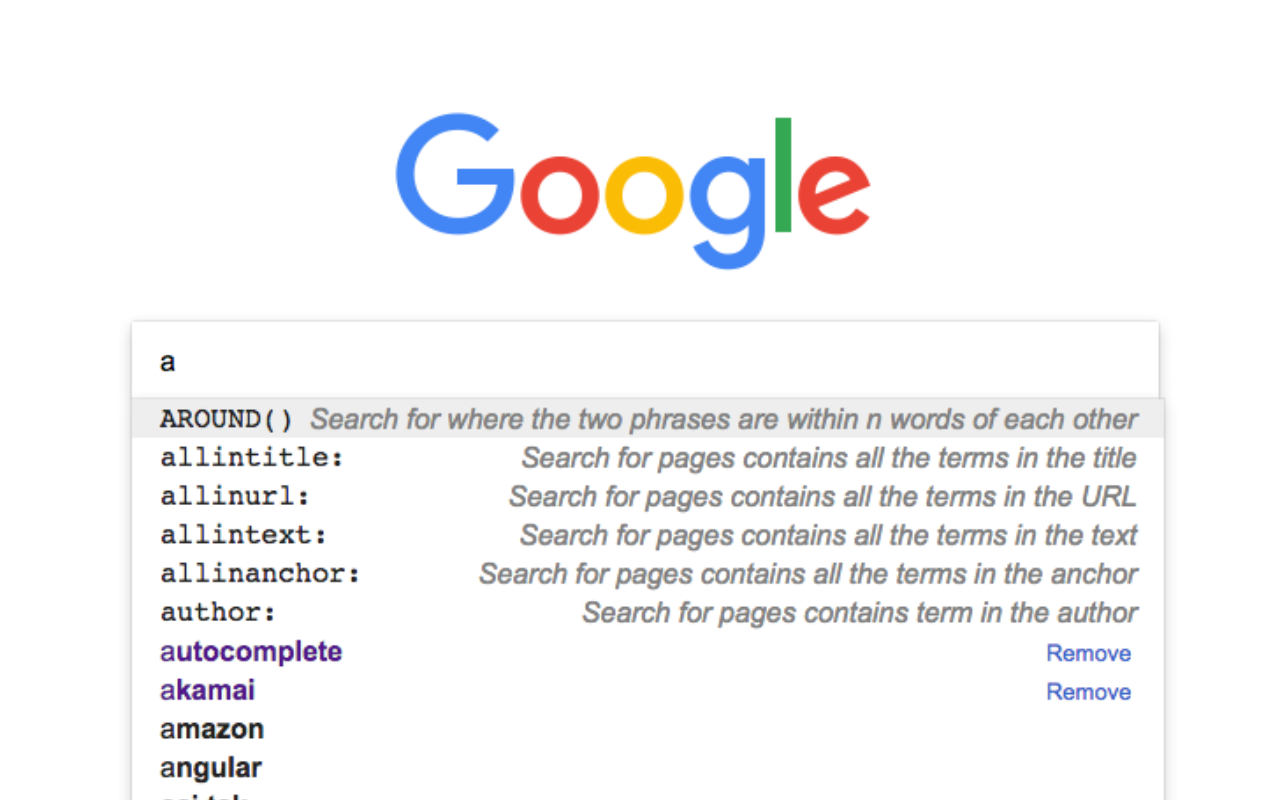1280x800 pixels.
Task: Select the allintext: operator suggestion
Action: 243,536
